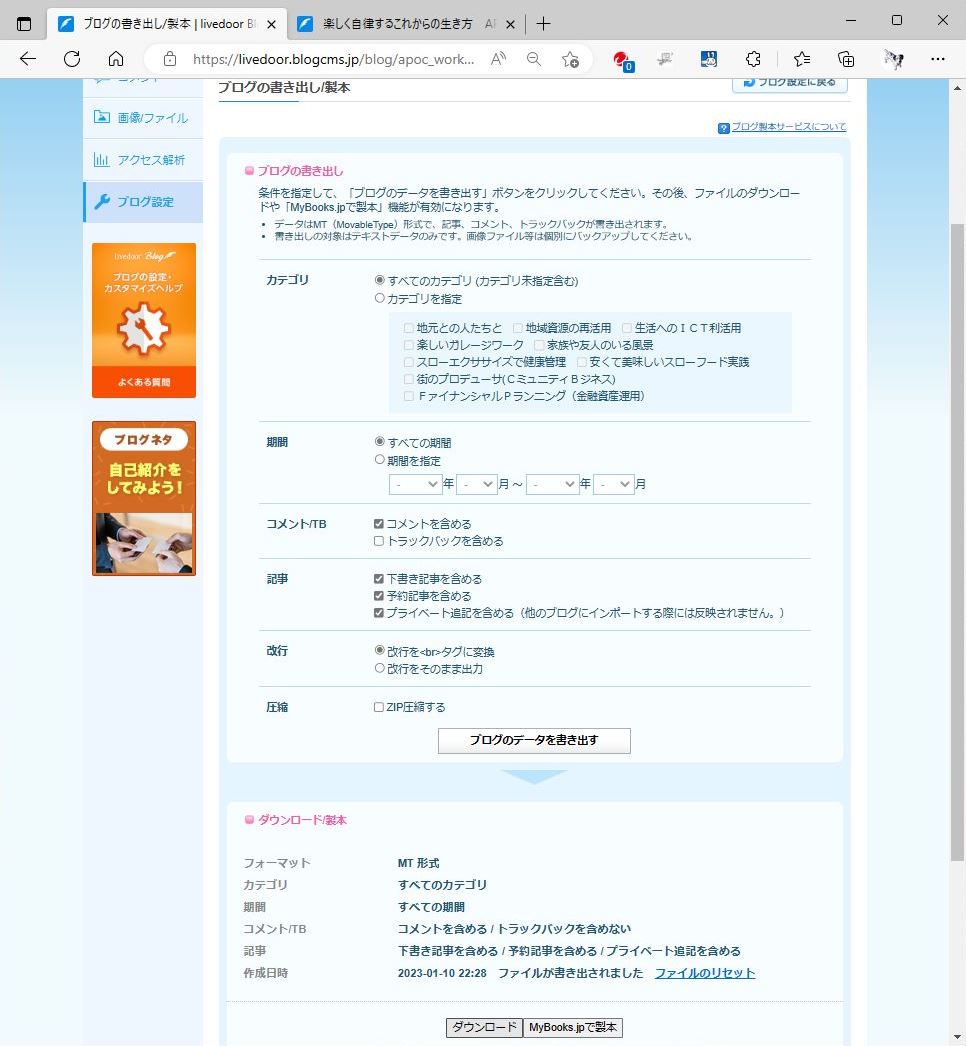This screenshot has height=1046, width=966.
Task: Open ブログ設定 sidebar menu
Action: [143, 201]
